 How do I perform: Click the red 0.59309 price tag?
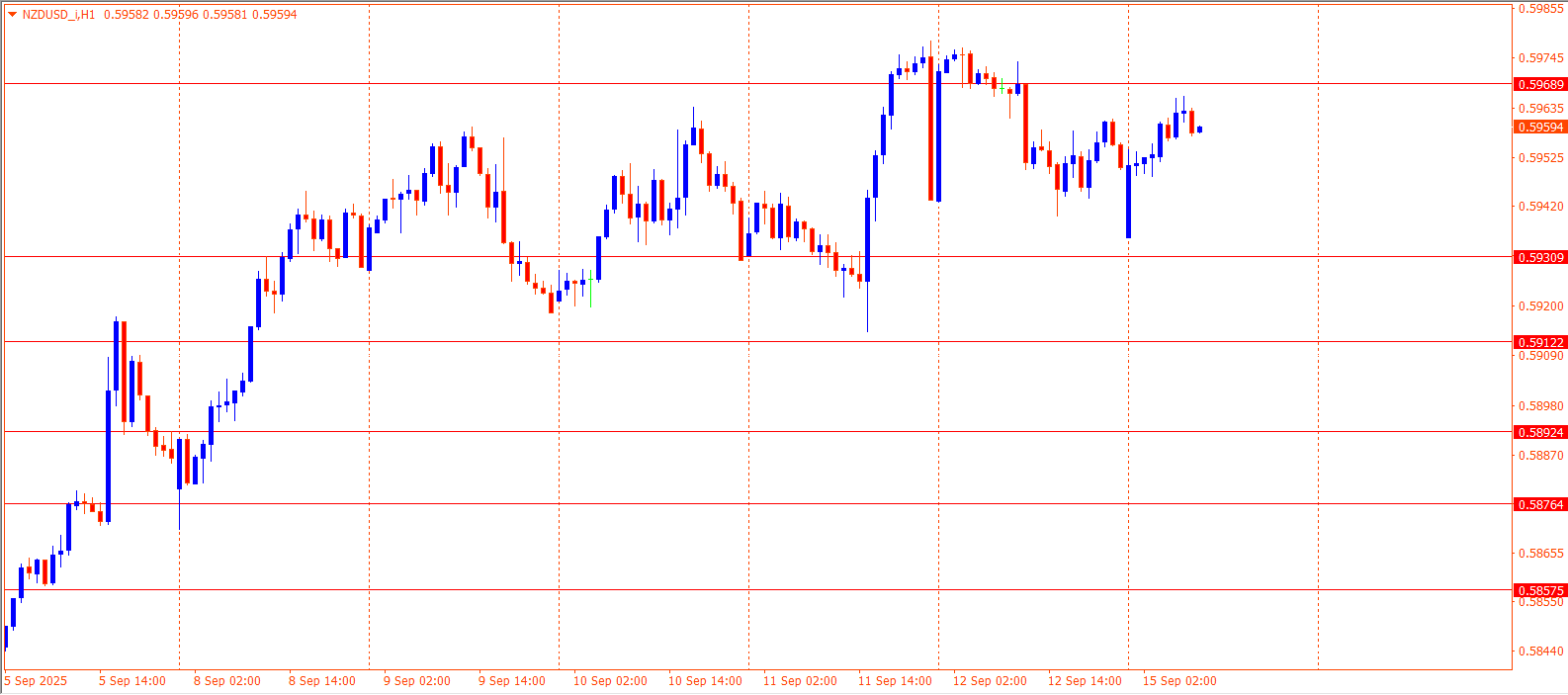point(1540,258)
